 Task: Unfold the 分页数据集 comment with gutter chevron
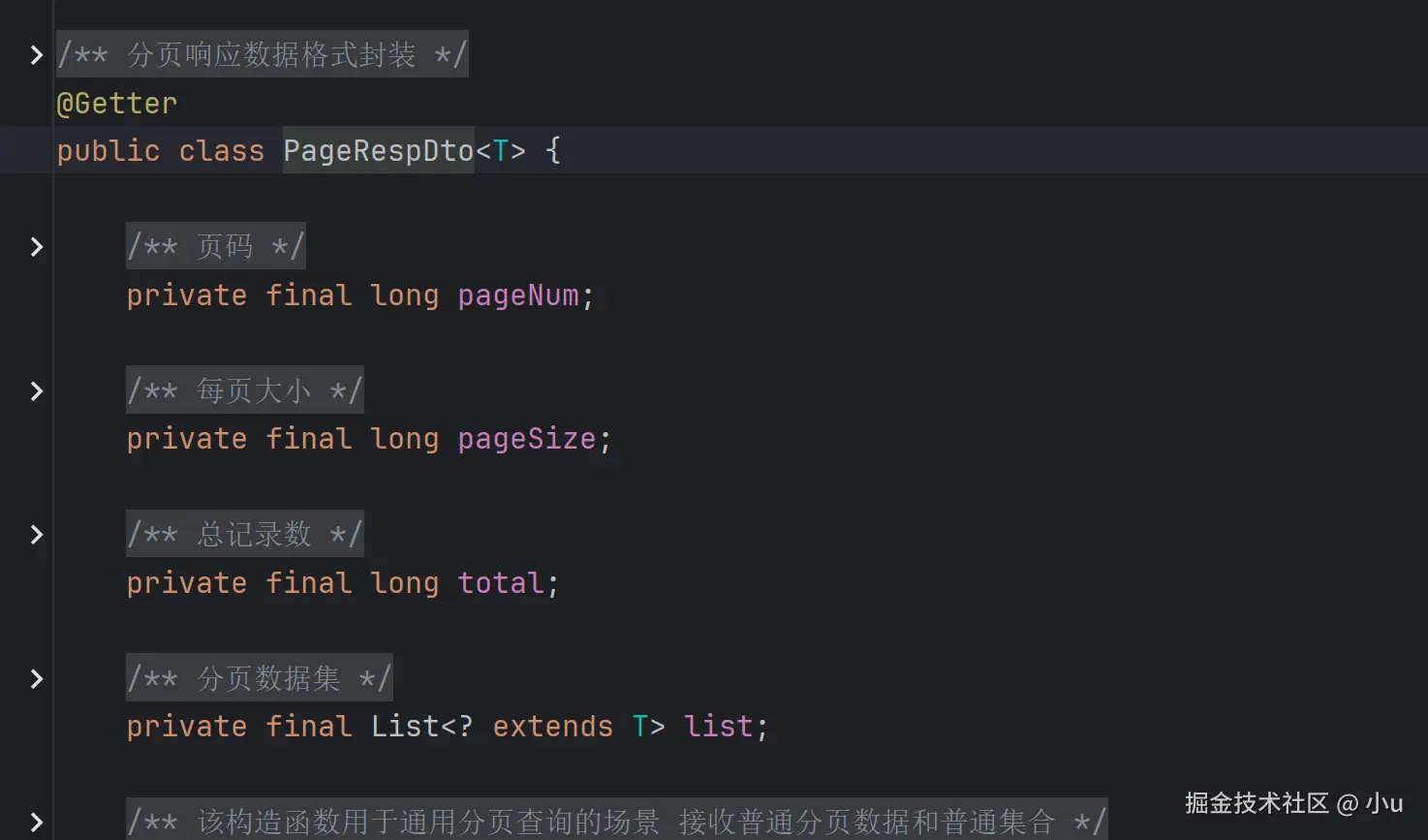click(x=36, y=679)
